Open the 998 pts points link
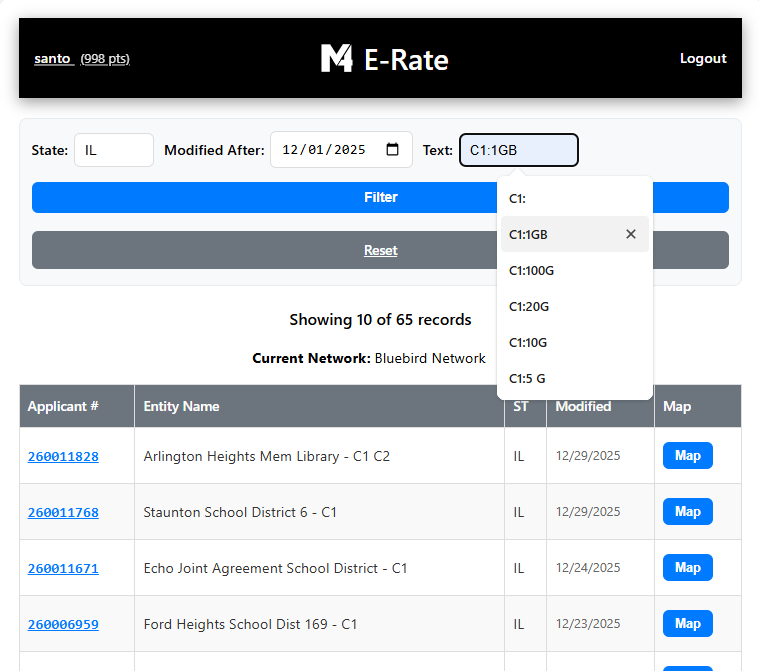This screenshot has width=759, height=671. point(105,59)
